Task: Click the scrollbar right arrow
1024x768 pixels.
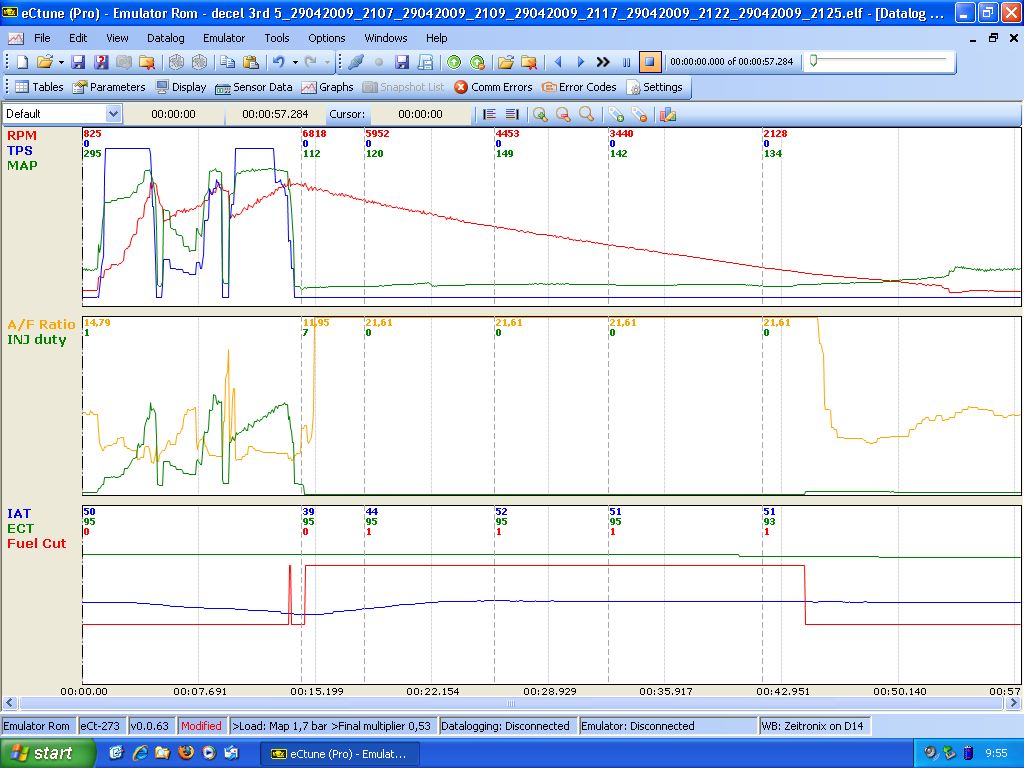Action: pyautogui.click(x=1014, y=703)
